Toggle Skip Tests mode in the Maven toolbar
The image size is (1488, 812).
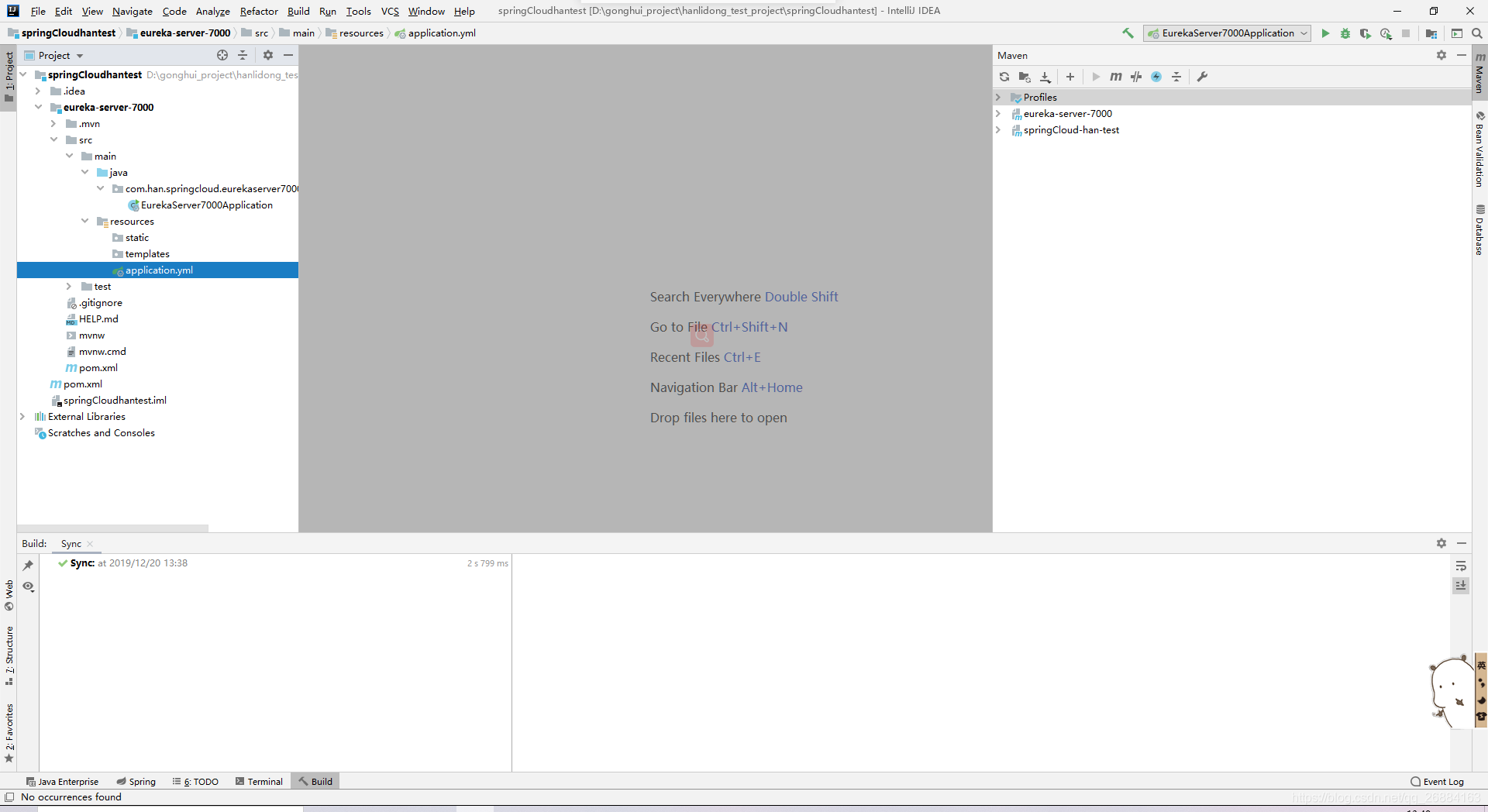(x=1136, y=77)
